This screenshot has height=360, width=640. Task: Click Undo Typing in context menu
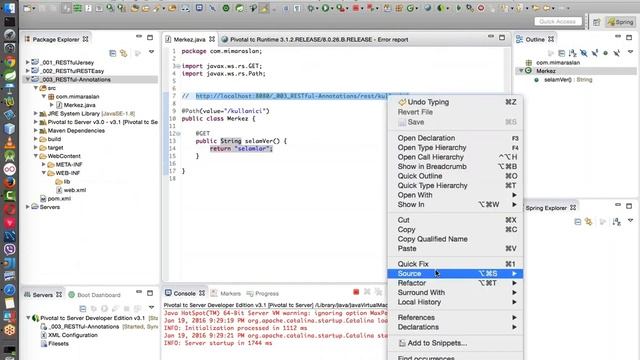point(455,102)
